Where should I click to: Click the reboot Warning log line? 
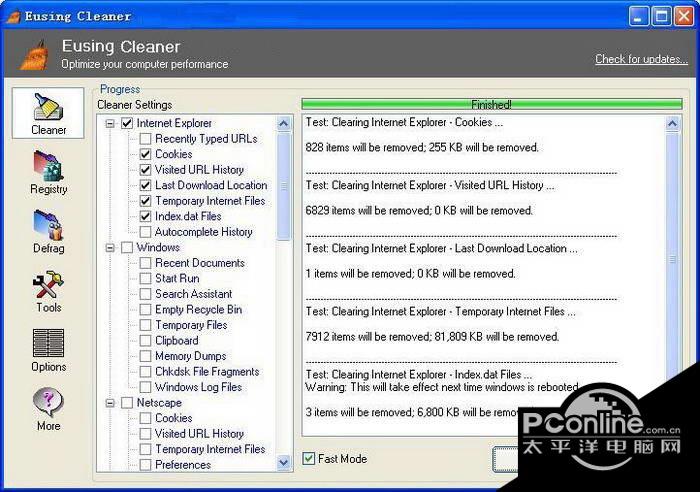[x=442, y=387]
